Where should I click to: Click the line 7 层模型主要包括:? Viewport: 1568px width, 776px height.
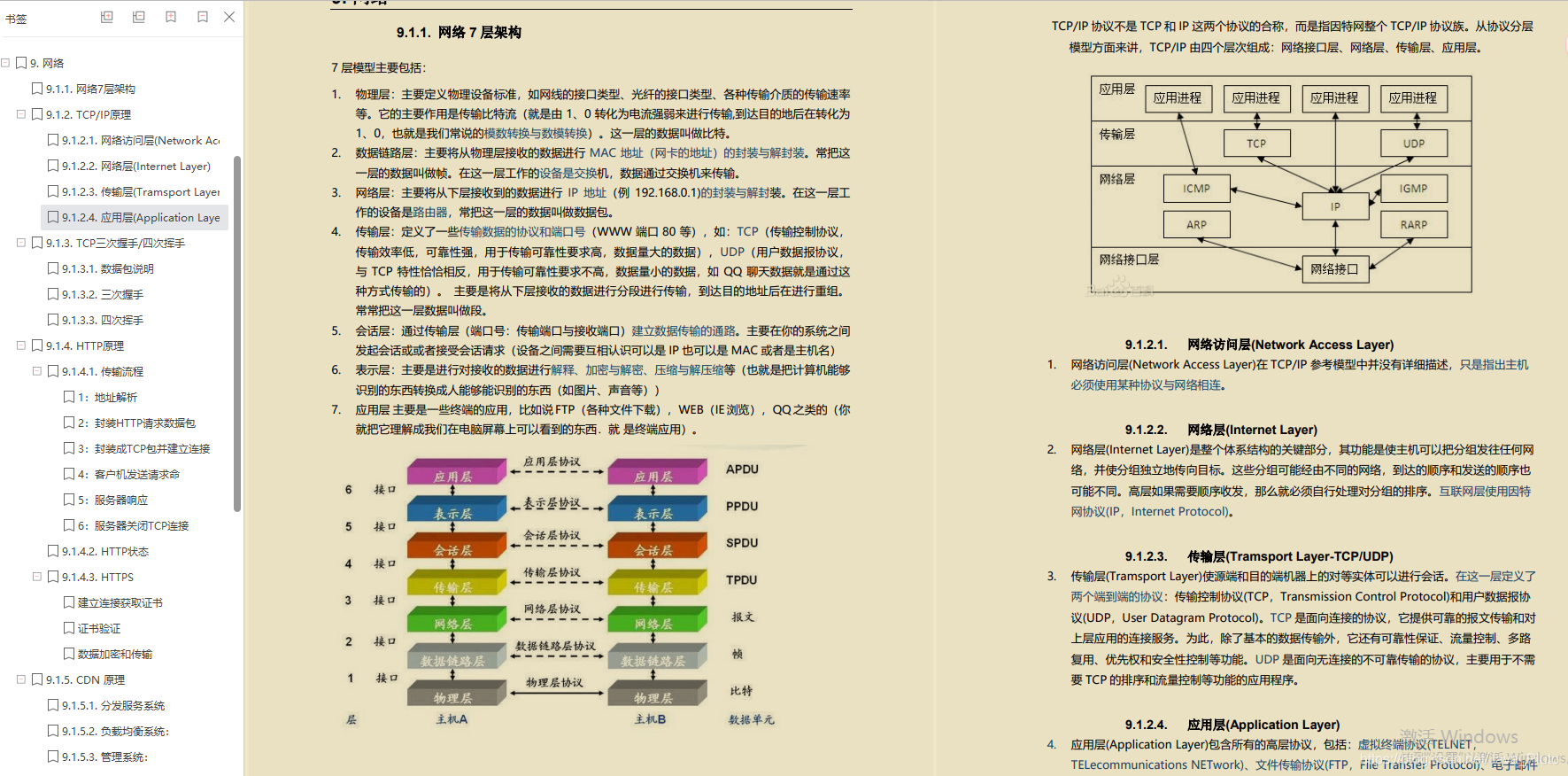point(378,67)
